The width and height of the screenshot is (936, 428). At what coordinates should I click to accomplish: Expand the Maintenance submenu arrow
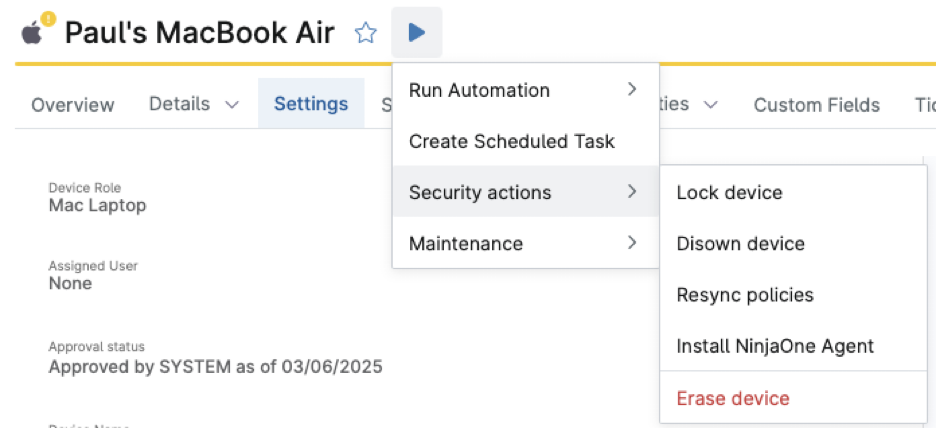(631, 243)
